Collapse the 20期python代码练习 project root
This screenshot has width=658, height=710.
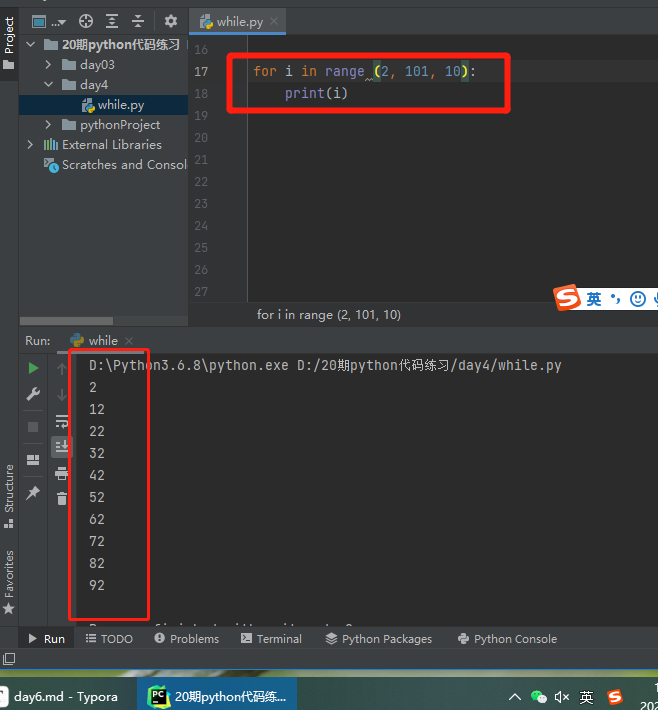click(x=31, y=45)
